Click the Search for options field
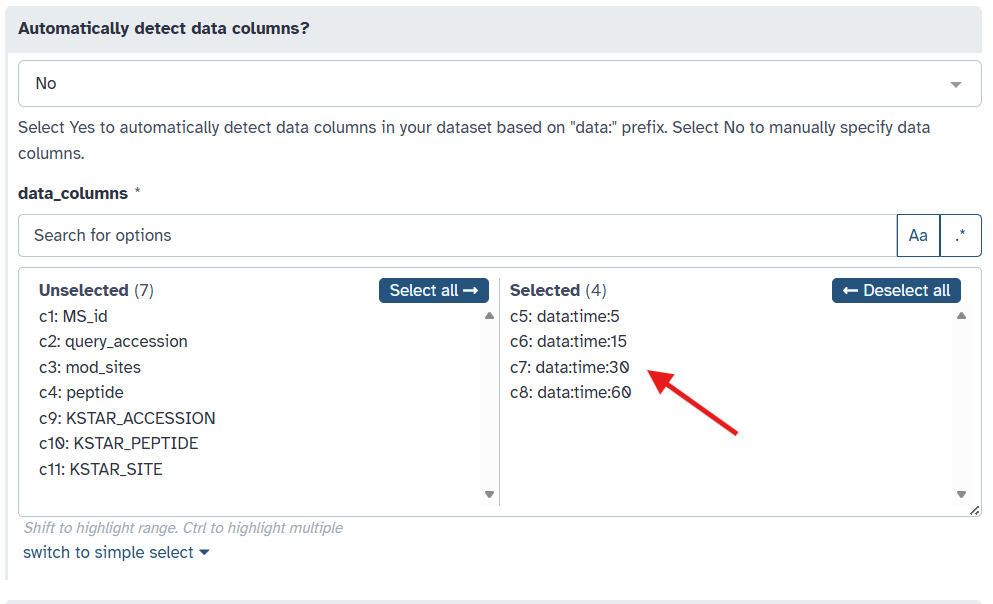 (x=457, y=236)
